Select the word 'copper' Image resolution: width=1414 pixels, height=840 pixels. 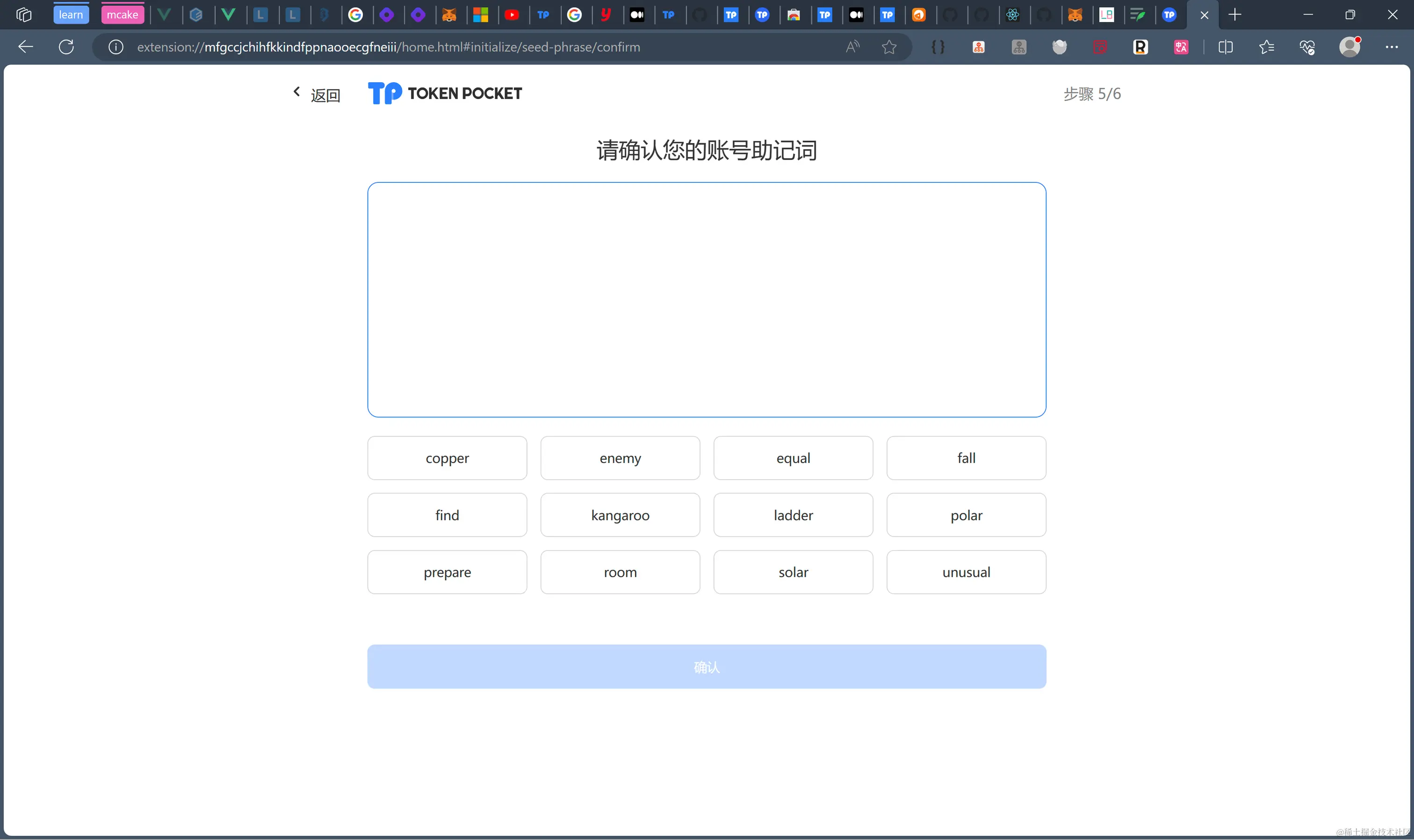click(x=447, y=458)
